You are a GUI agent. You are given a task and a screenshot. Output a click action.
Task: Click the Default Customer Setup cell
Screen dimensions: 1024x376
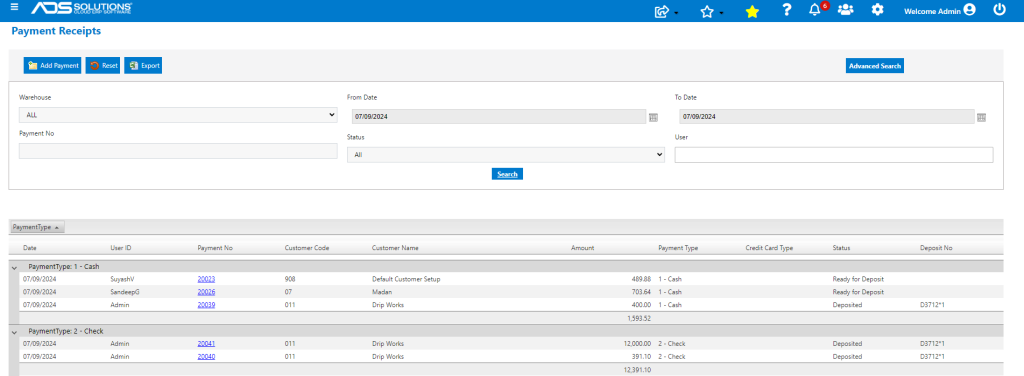pos(406,279)
